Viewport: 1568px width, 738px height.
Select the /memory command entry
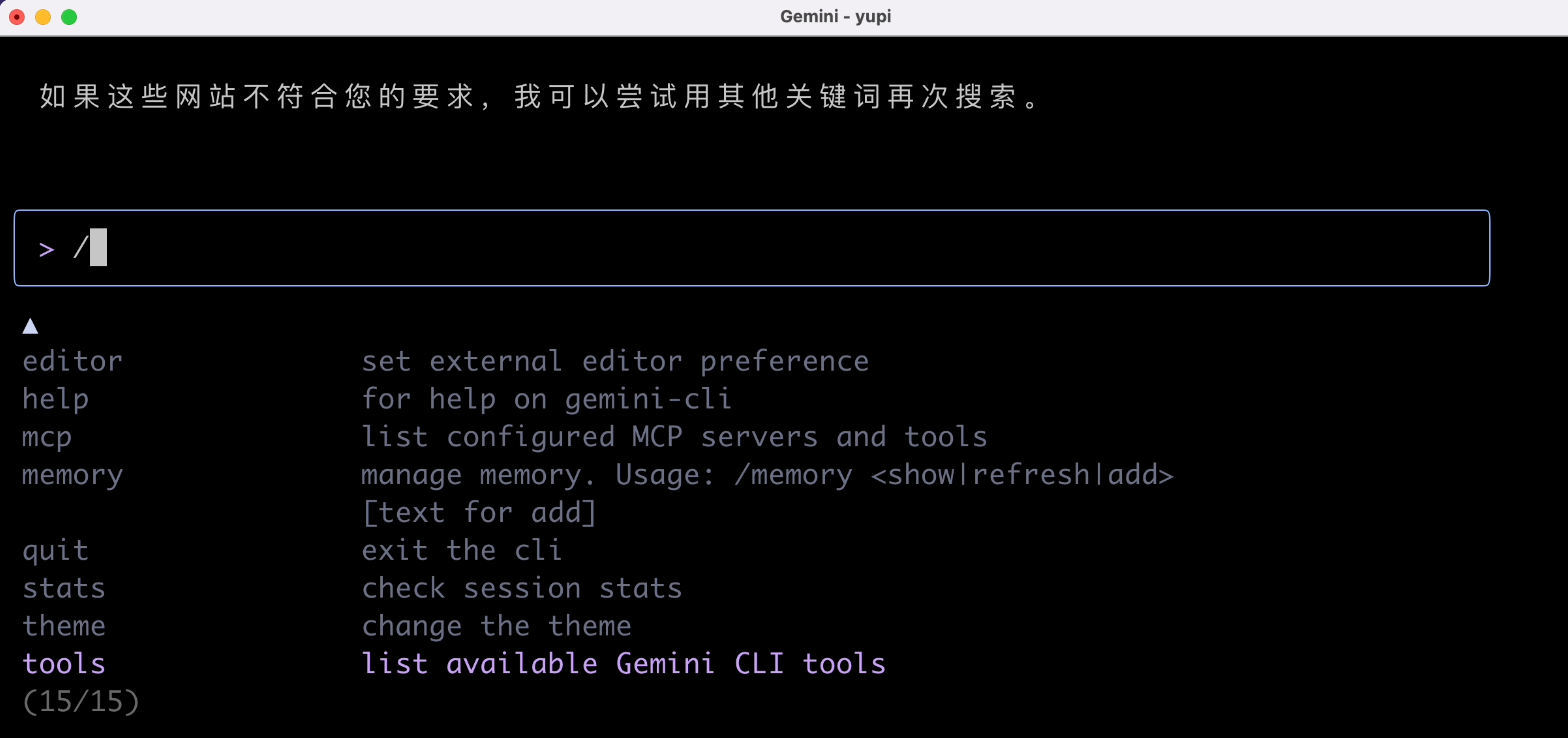(x=71, y=474)
